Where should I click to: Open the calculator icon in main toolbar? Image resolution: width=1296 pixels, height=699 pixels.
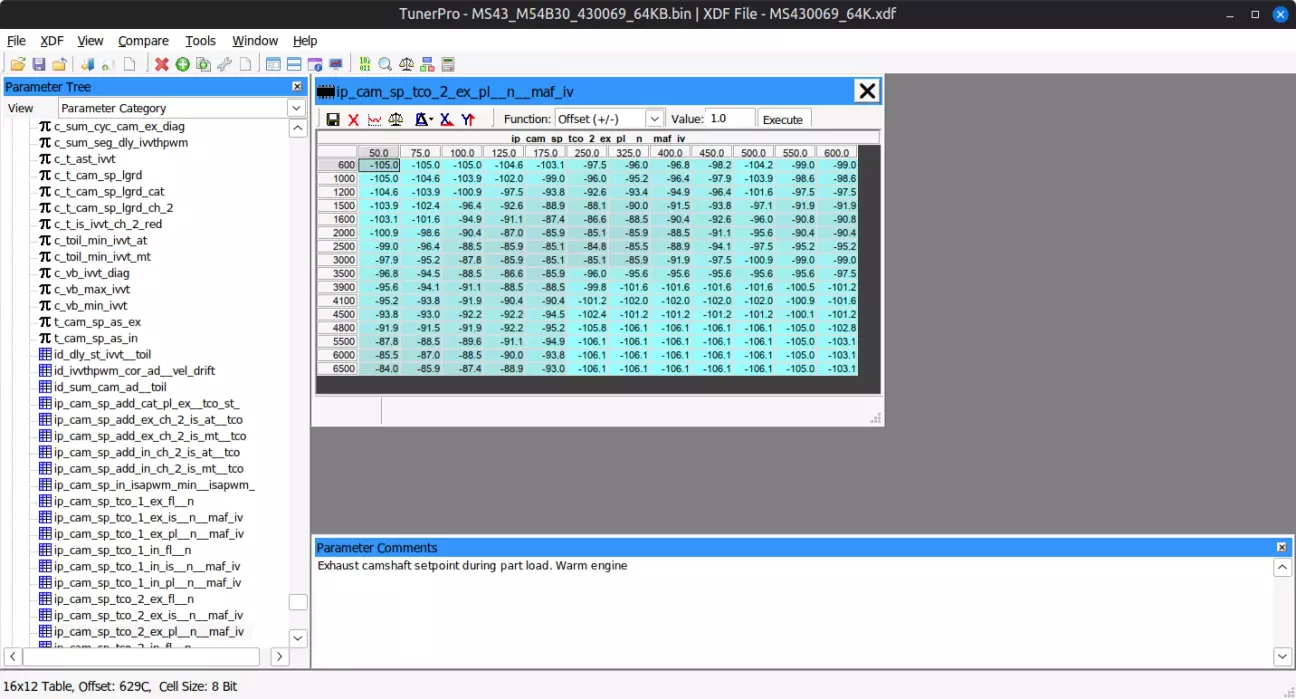click(x=448, y=65)
